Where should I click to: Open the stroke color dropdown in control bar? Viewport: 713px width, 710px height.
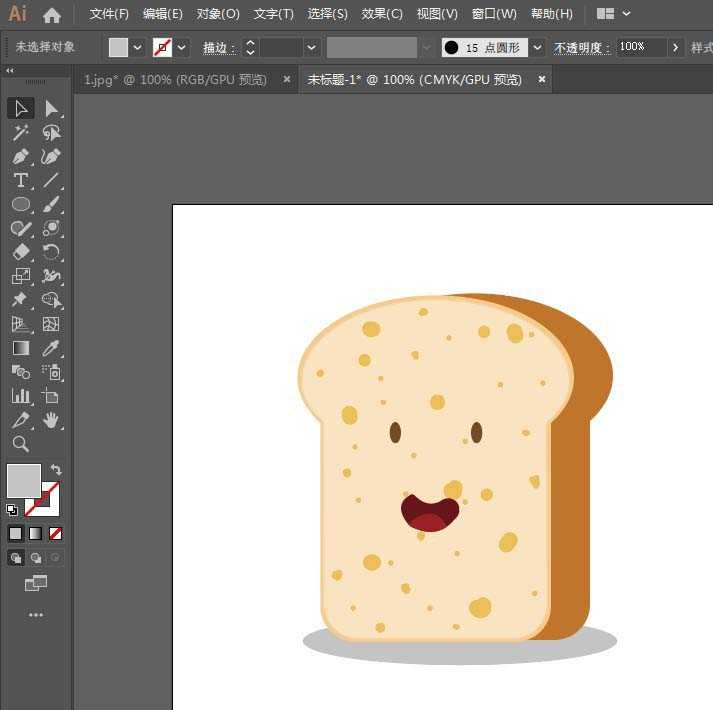(x=182, y=48)
